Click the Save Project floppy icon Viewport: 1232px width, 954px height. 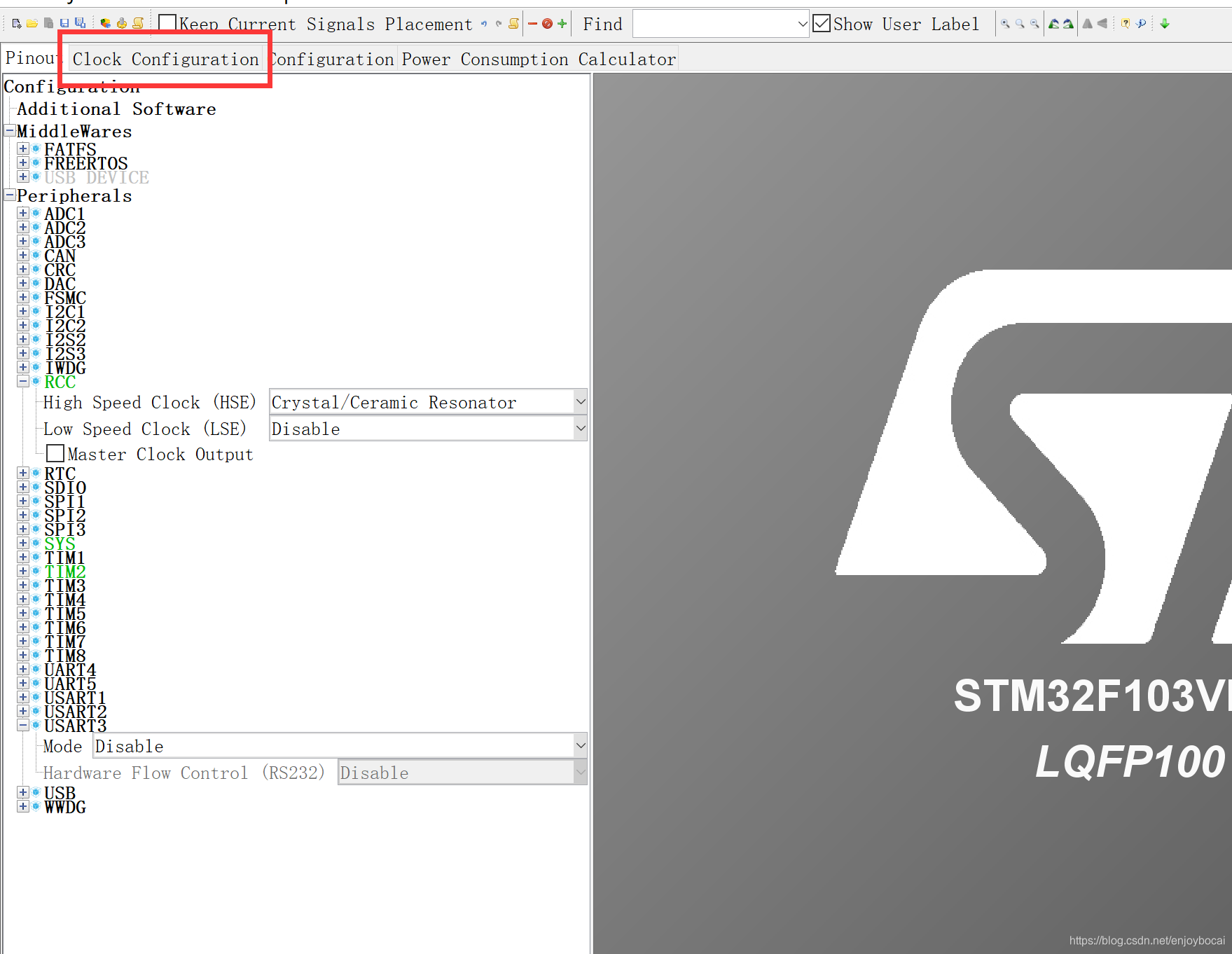[64, 24]
